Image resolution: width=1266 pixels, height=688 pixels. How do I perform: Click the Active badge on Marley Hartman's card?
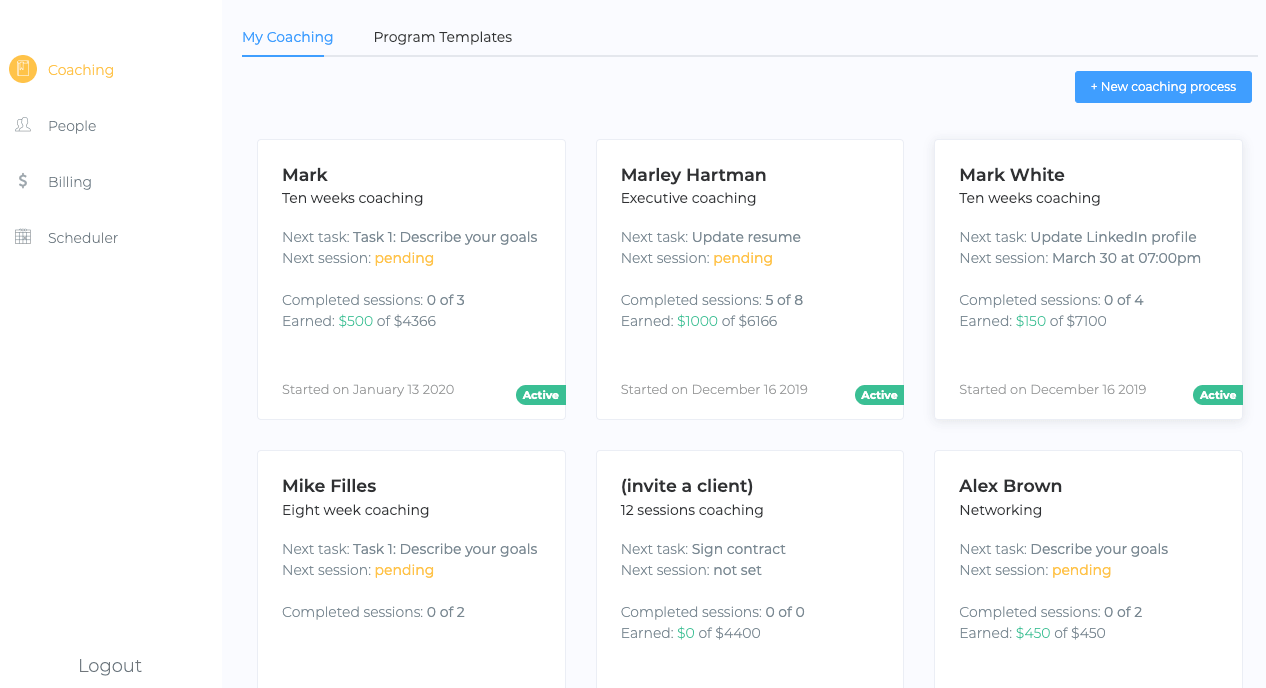click(879, 395)
